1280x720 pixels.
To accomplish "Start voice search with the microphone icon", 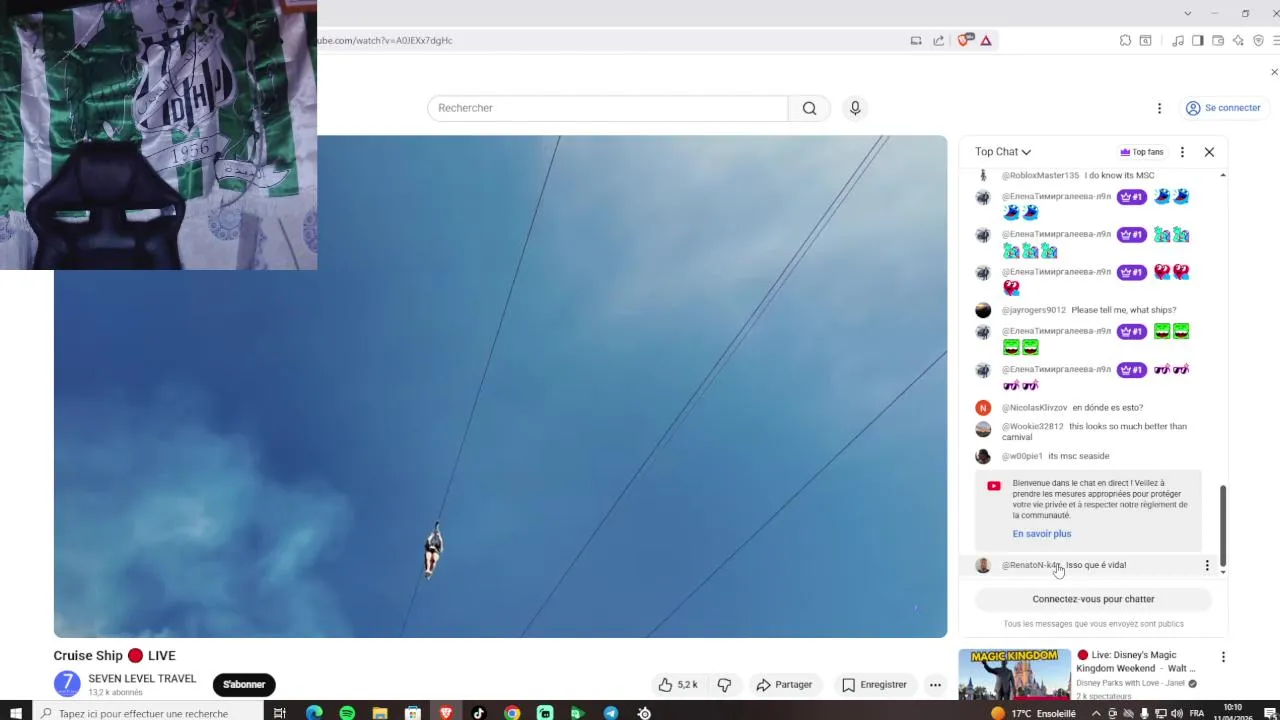I will click(855, 108).
